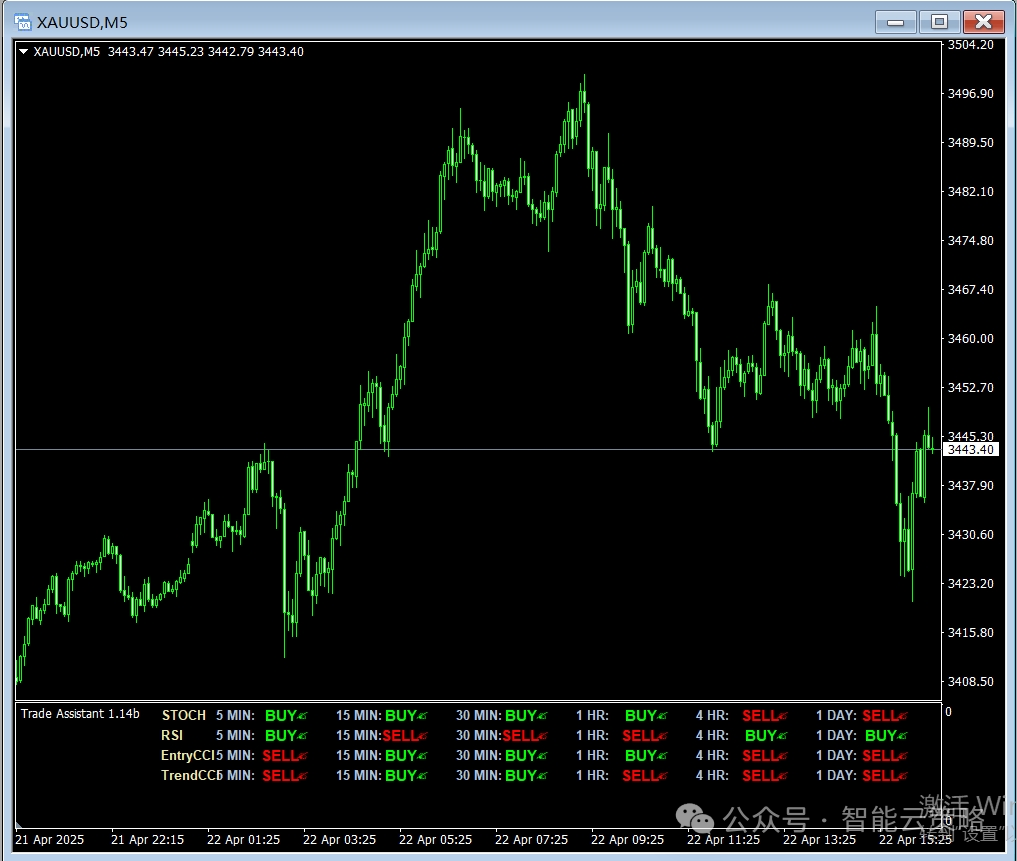
Task: Click the STOCH 15 MIN BUY signal
Action: (x=406, y=715)
